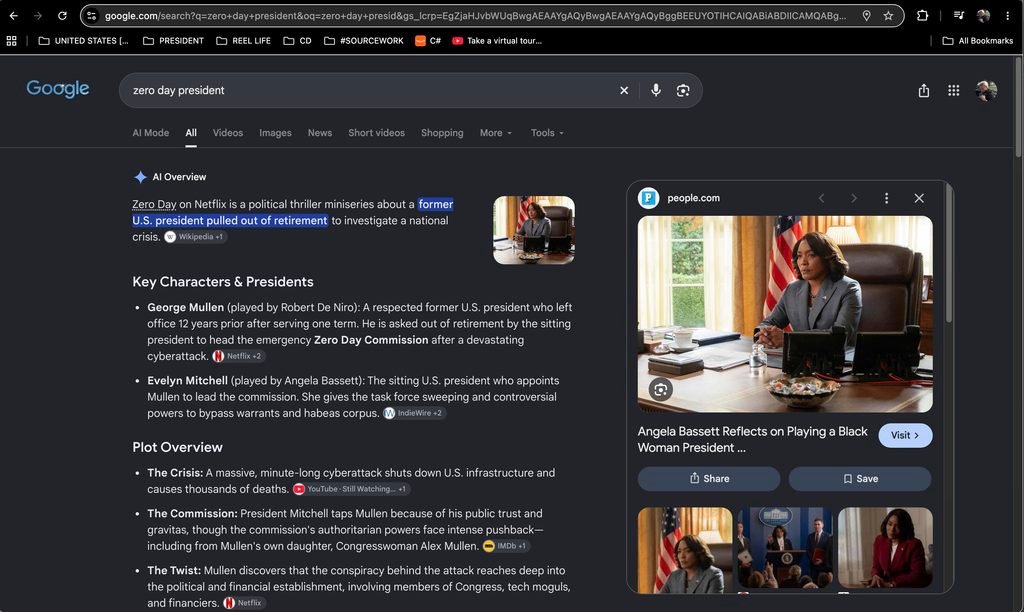Viewport: 1024px width, 612px height.
Task: Switch to the Videos tab
Action: (228, 133)
